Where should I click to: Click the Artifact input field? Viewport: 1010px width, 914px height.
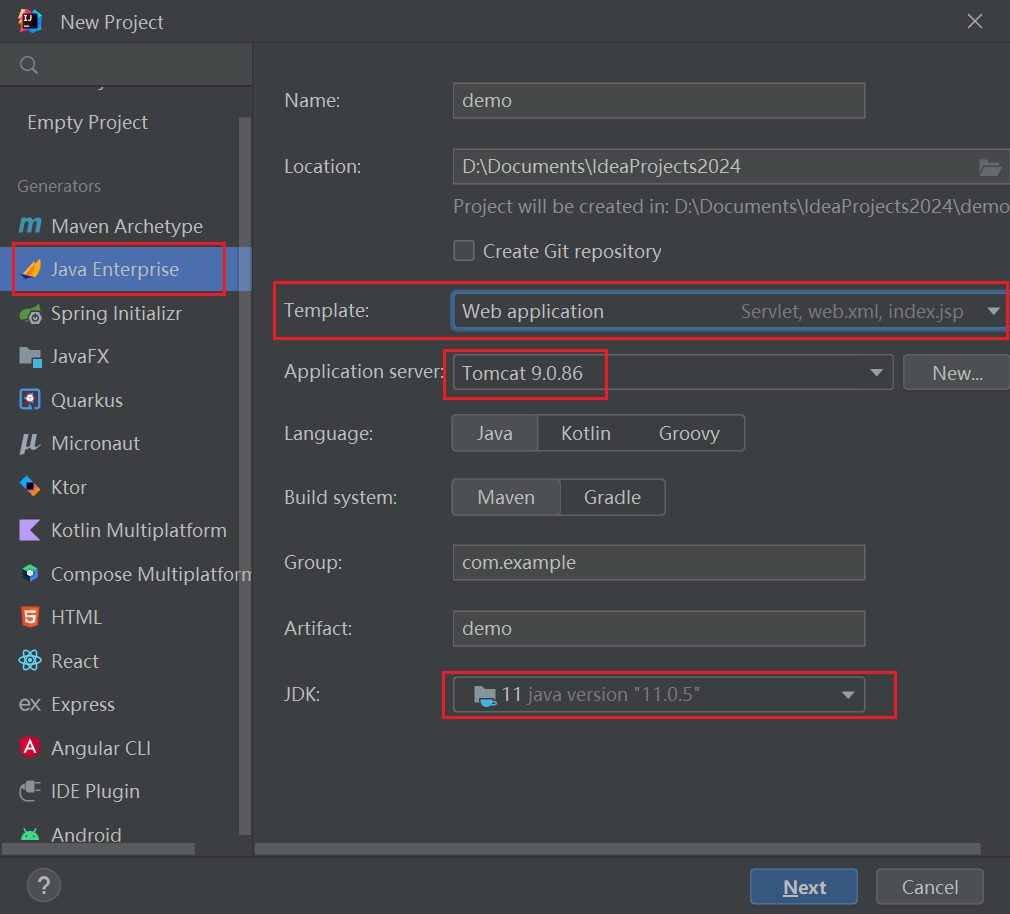659,628
